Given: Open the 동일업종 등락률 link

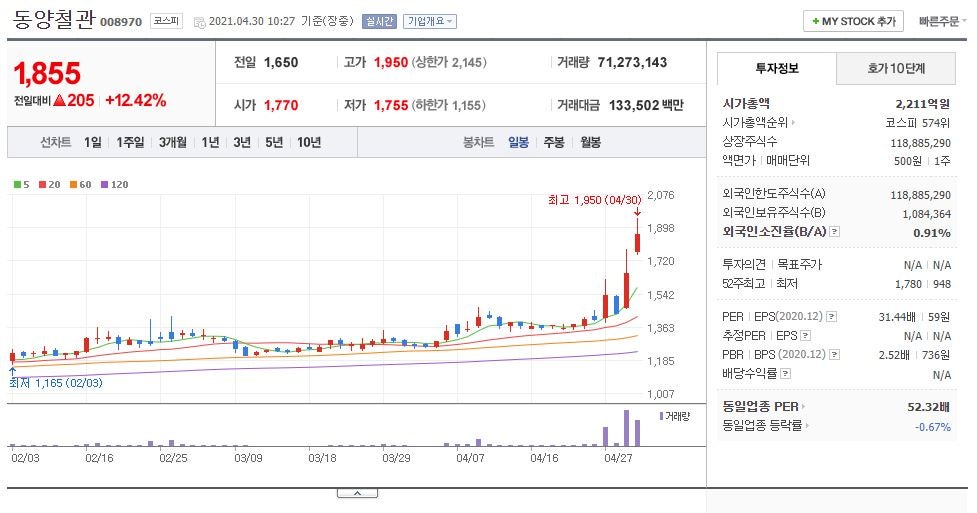Looking at the screenshot, I should point(765,426).
